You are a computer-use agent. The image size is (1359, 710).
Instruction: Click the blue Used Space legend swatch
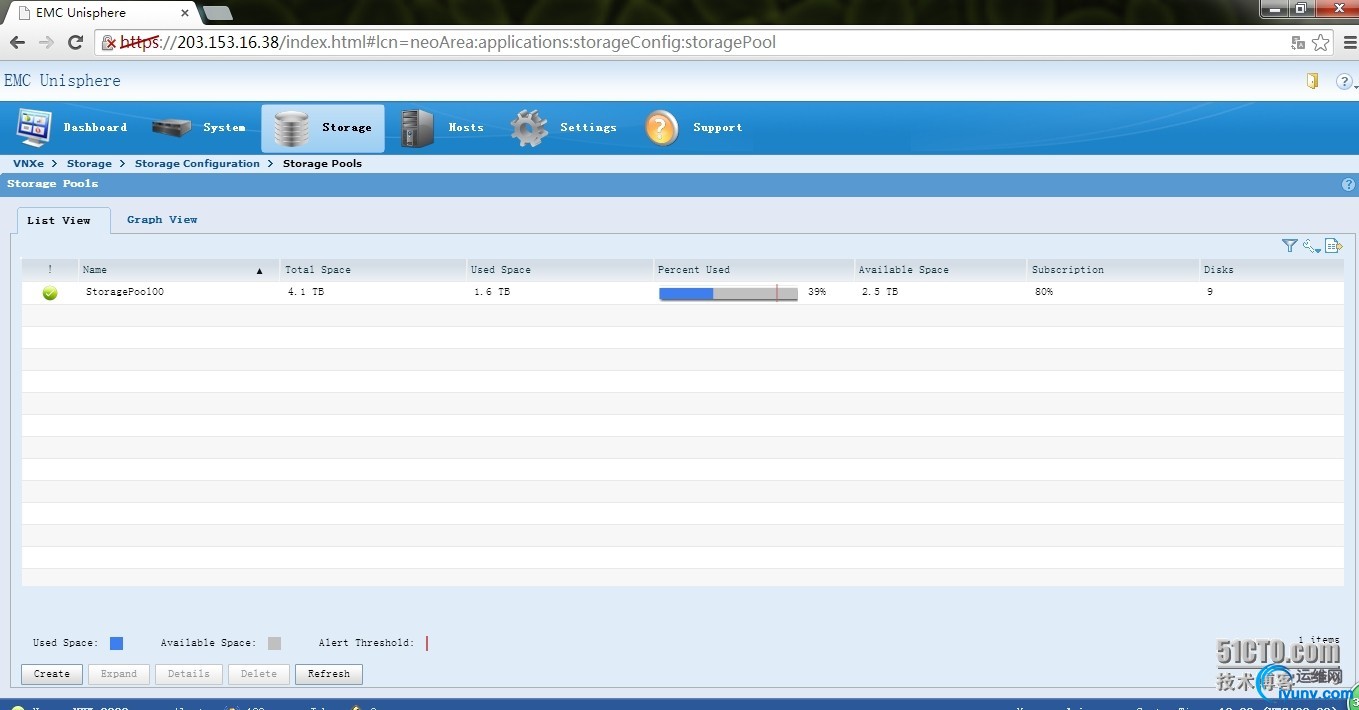point(117,644)
